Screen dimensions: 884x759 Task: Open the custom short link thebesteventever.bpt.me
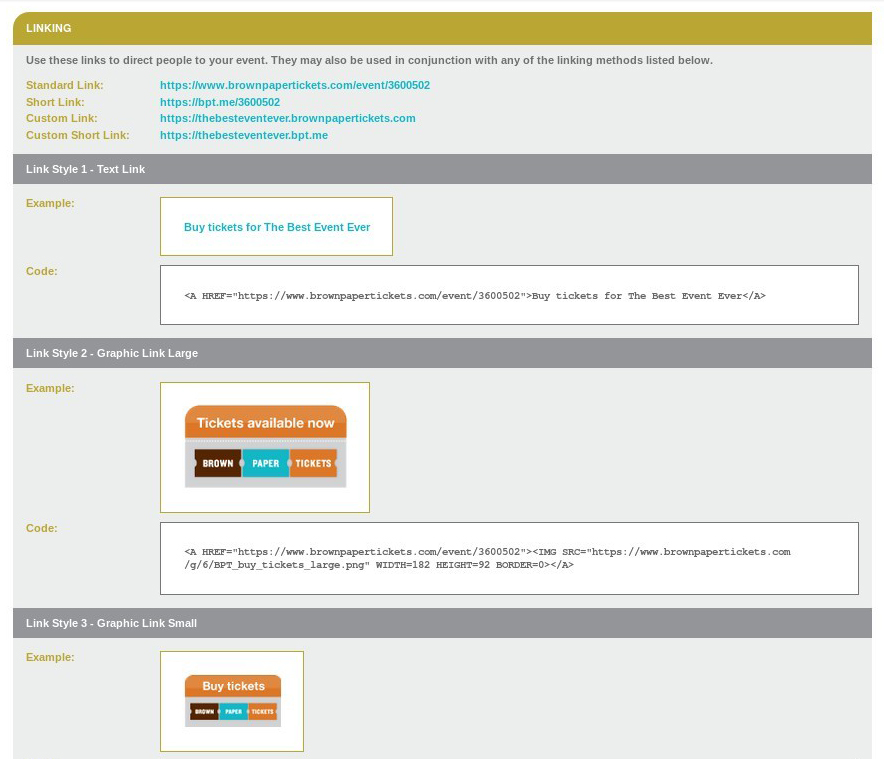coord(244,135)
